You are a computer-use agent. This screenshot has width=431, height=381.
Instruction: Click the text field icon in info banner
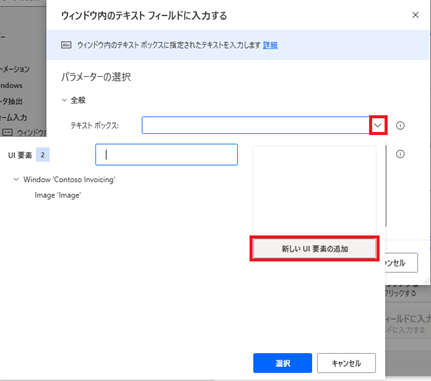(x=66, y=45)
